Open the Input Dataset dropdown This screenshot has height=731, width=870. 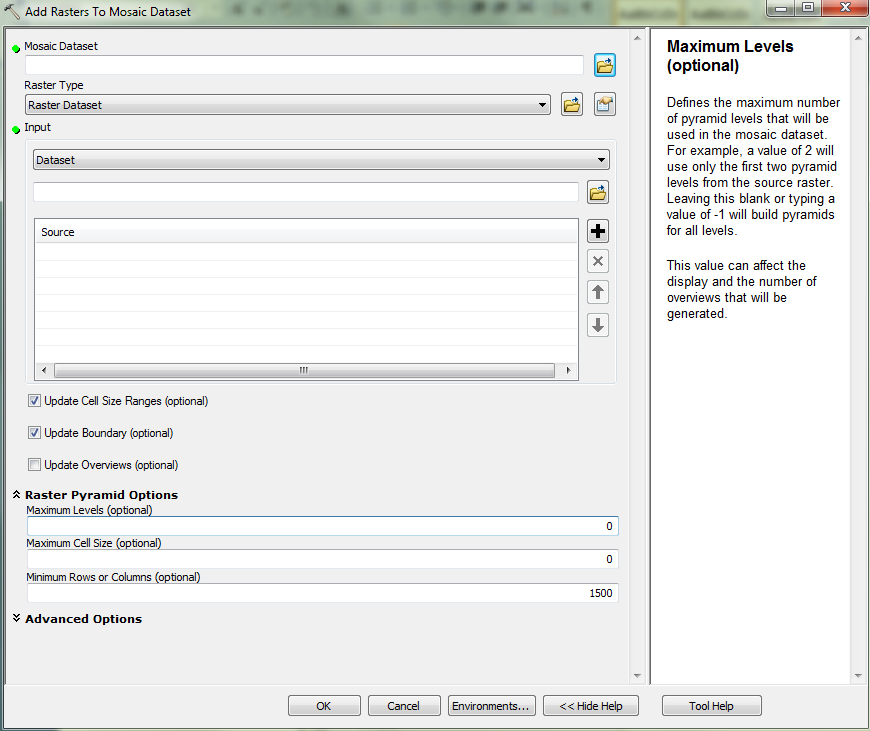point(321,160)
